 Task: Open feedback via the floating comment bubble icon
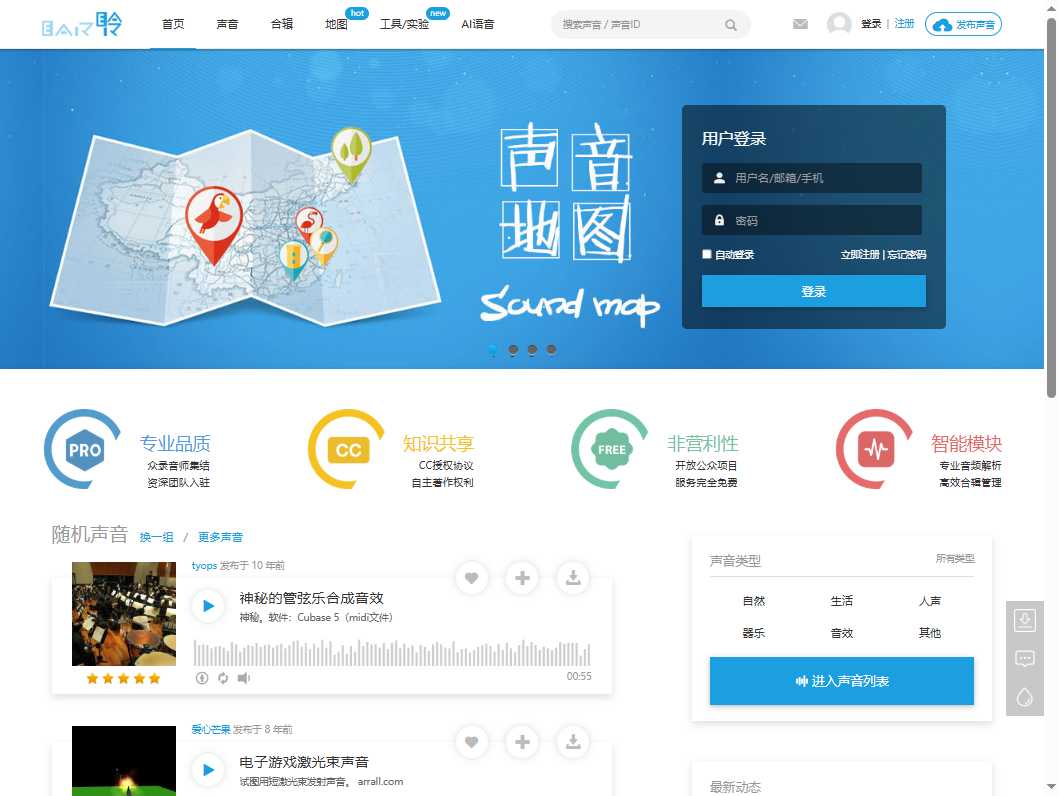(1024, 659)
